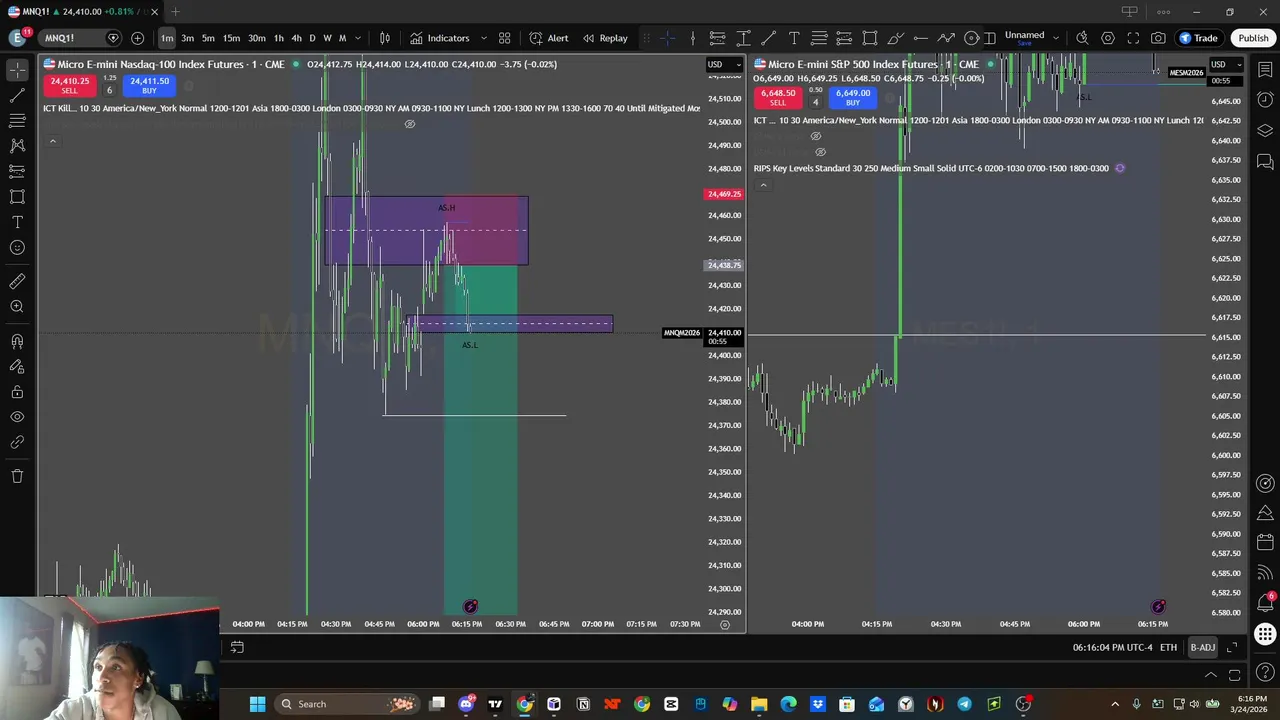Image resolution: width=1280 pixels, height=720 pixels.
Task: Take a chart snapshot with camera icon
Action: (x=1158, y=38)
